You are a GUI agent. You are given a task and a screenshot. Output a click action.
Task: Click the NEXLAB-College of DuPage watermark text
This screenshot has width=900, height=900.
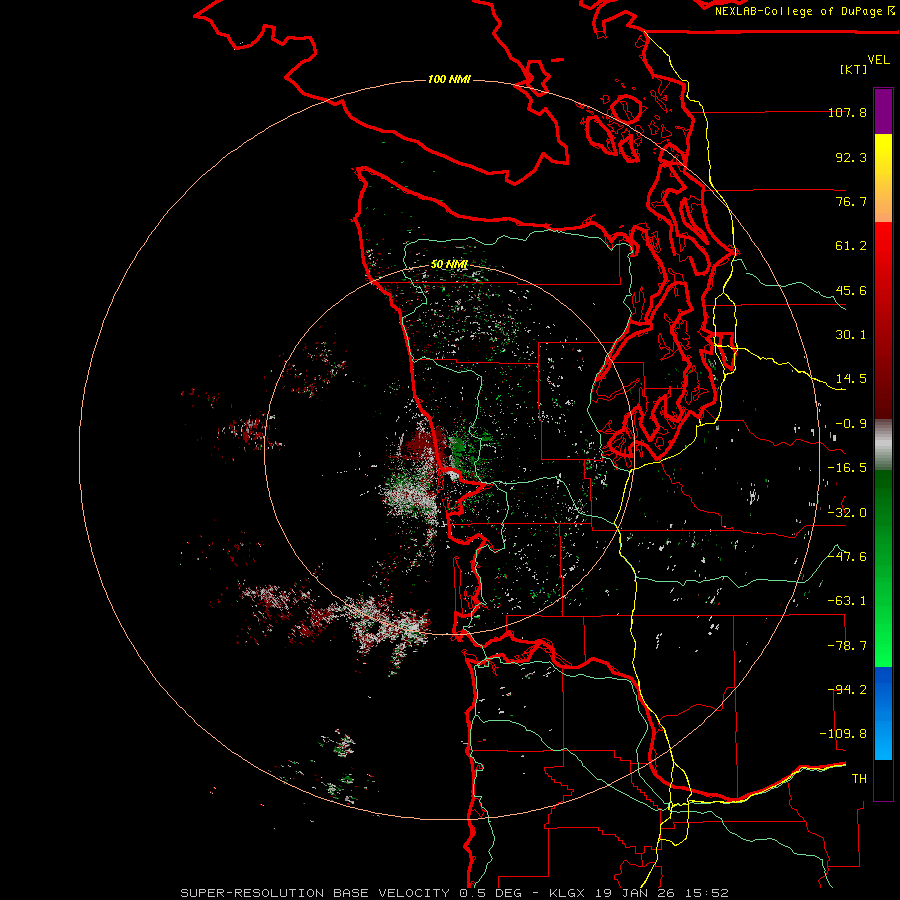tap(805, 11)
